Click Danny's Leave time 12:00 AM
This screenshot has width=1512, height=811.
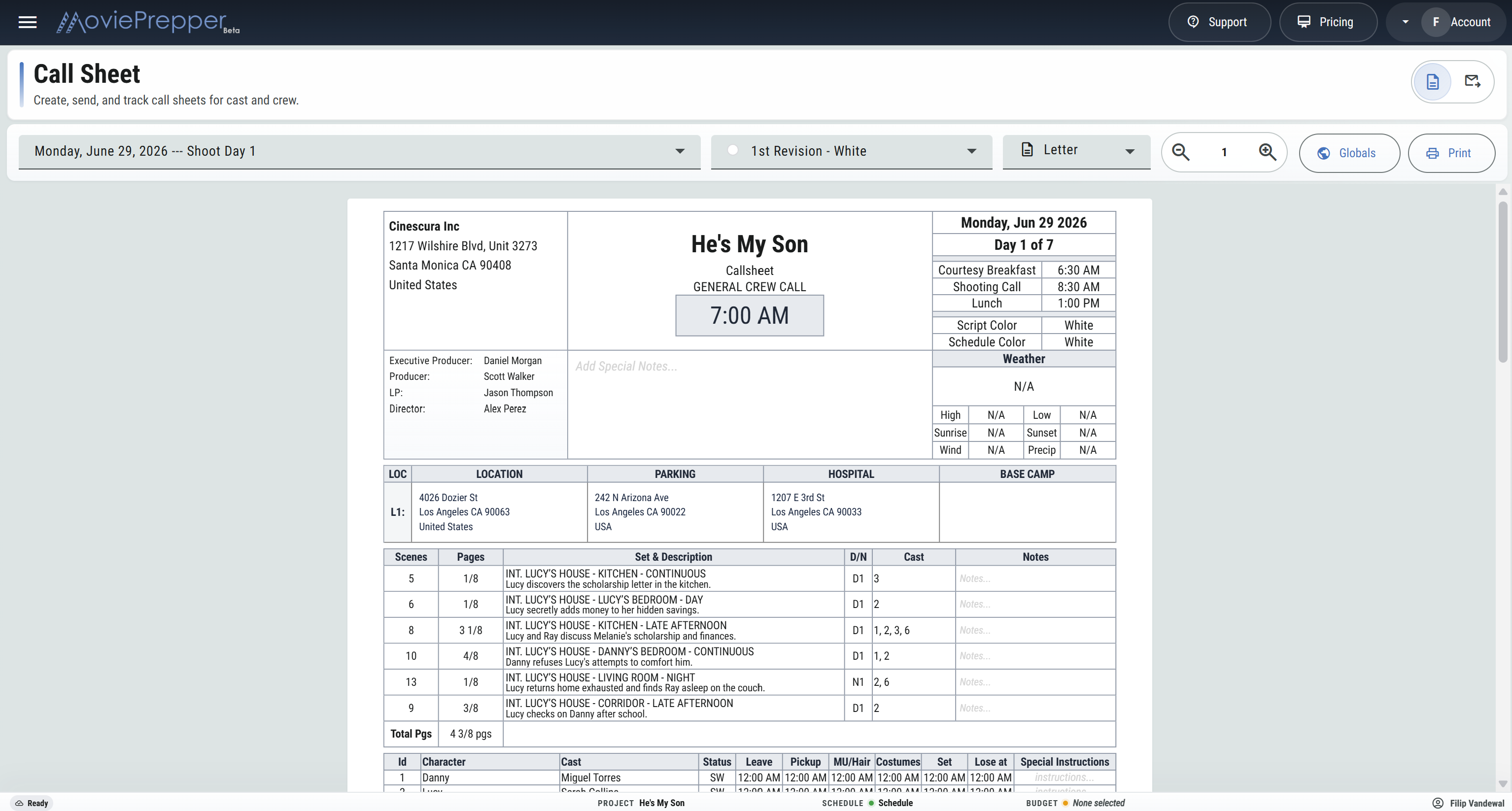click(x=758, y=777)
